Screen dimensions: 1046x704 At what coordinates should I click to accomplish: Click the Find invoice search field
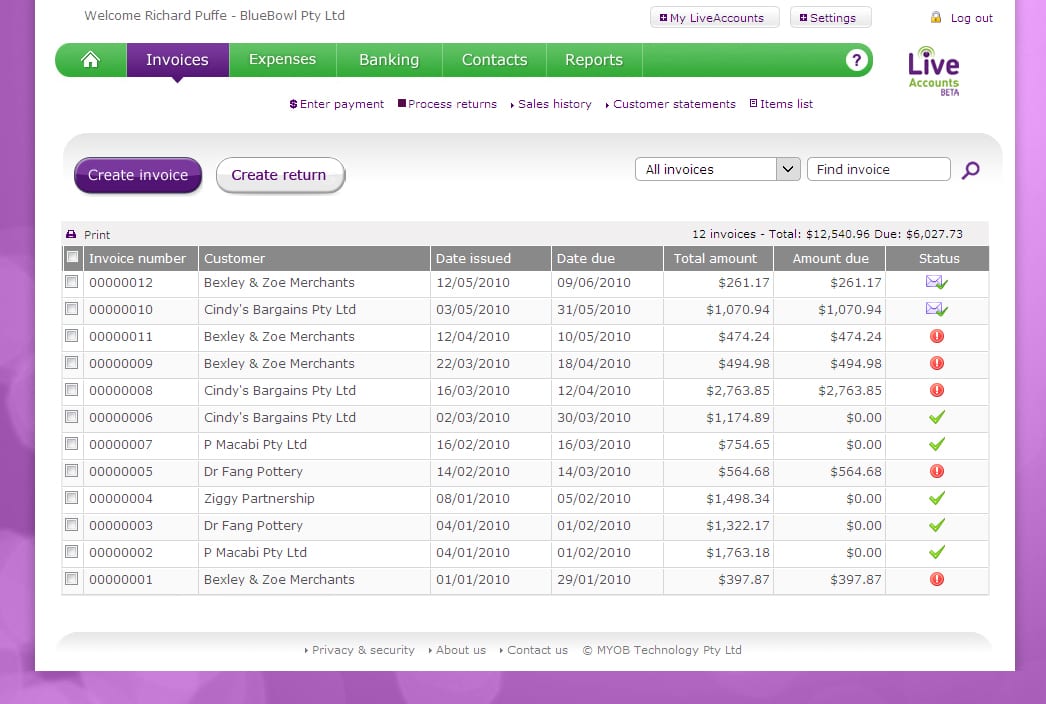pyautogui.click(x=879, y=169)
